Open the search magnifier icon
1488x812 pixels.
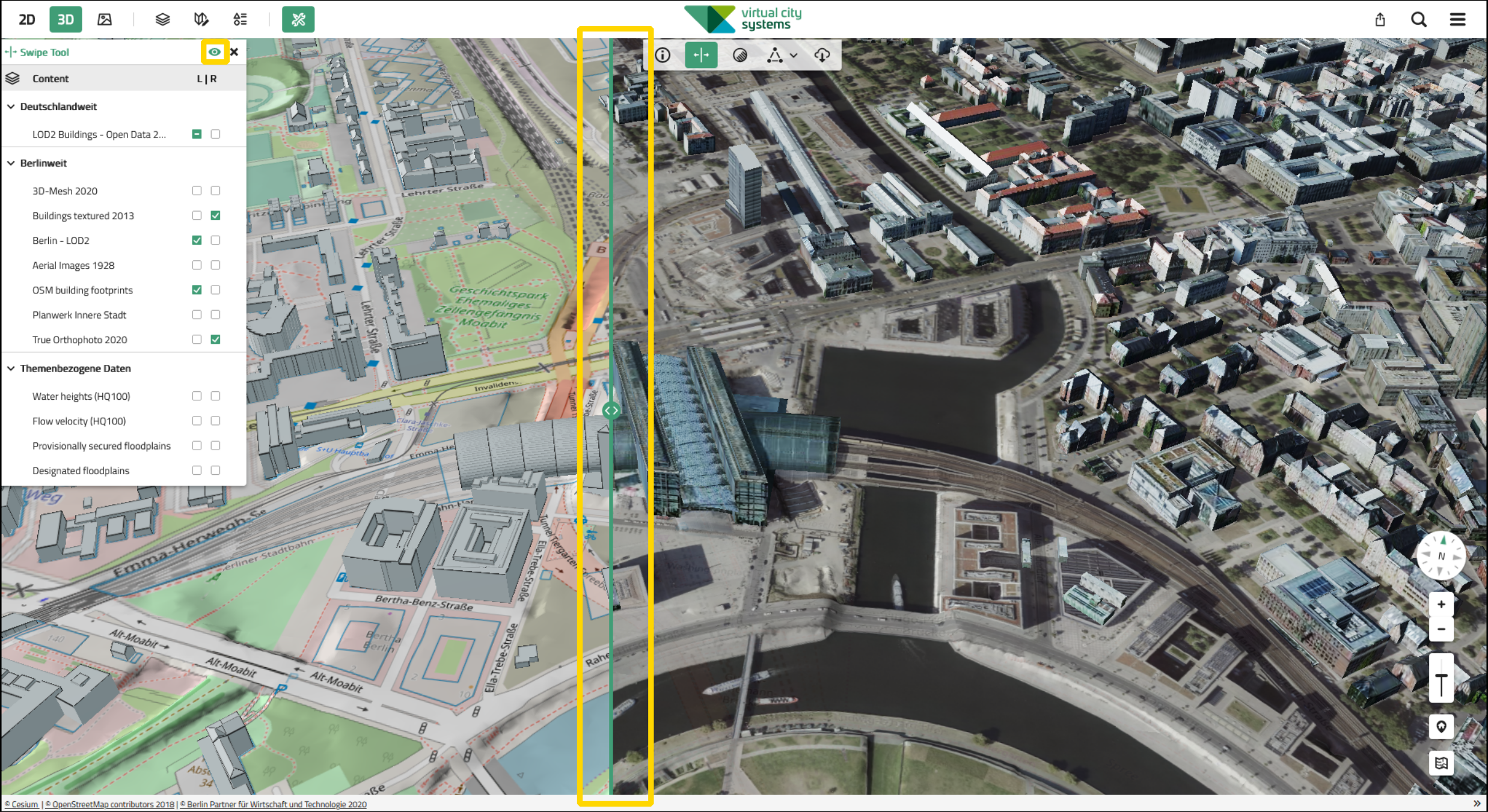1418,19
